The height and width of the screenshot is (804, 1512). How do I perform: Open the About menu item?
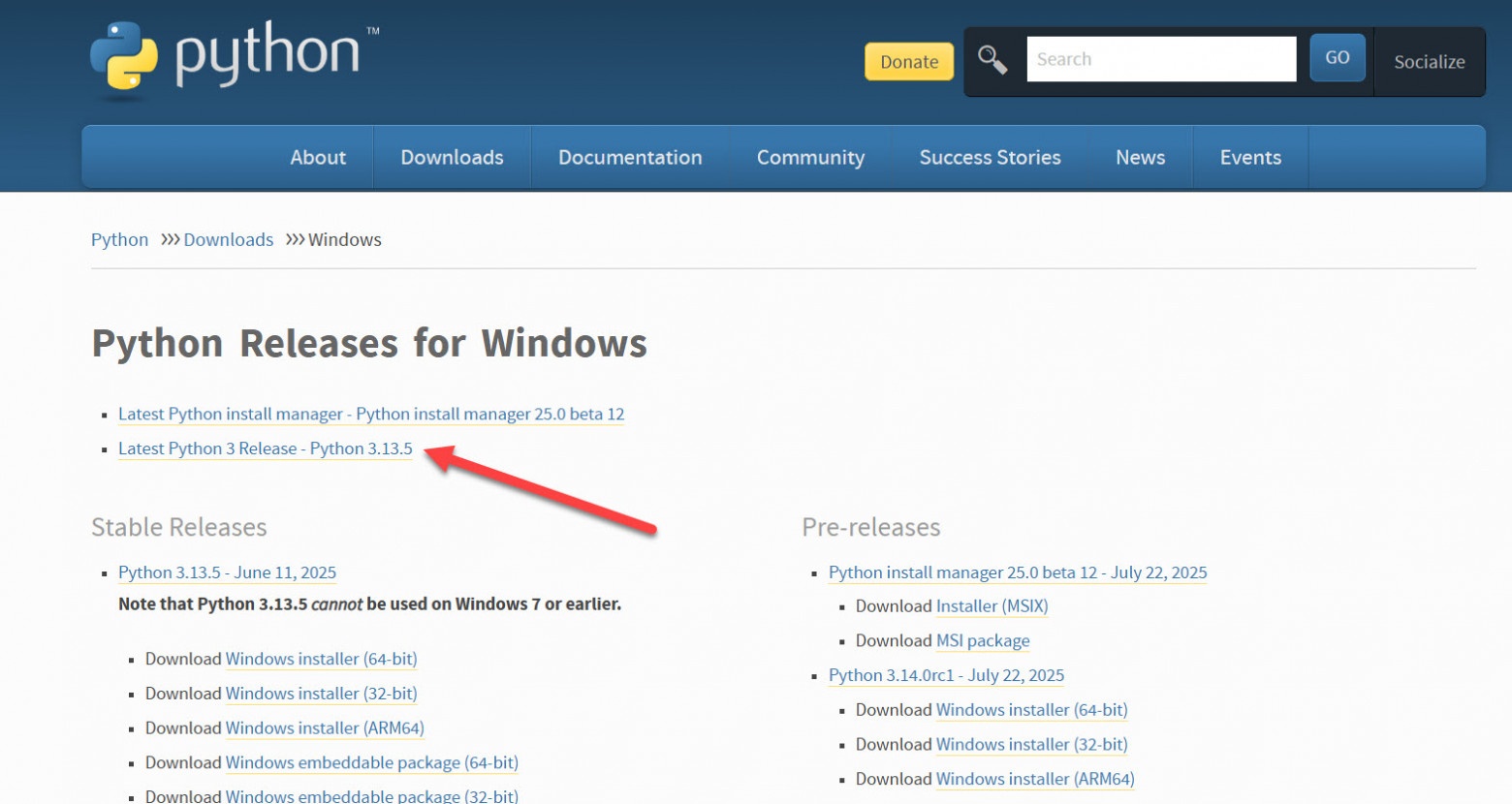(x=318, y=157)
